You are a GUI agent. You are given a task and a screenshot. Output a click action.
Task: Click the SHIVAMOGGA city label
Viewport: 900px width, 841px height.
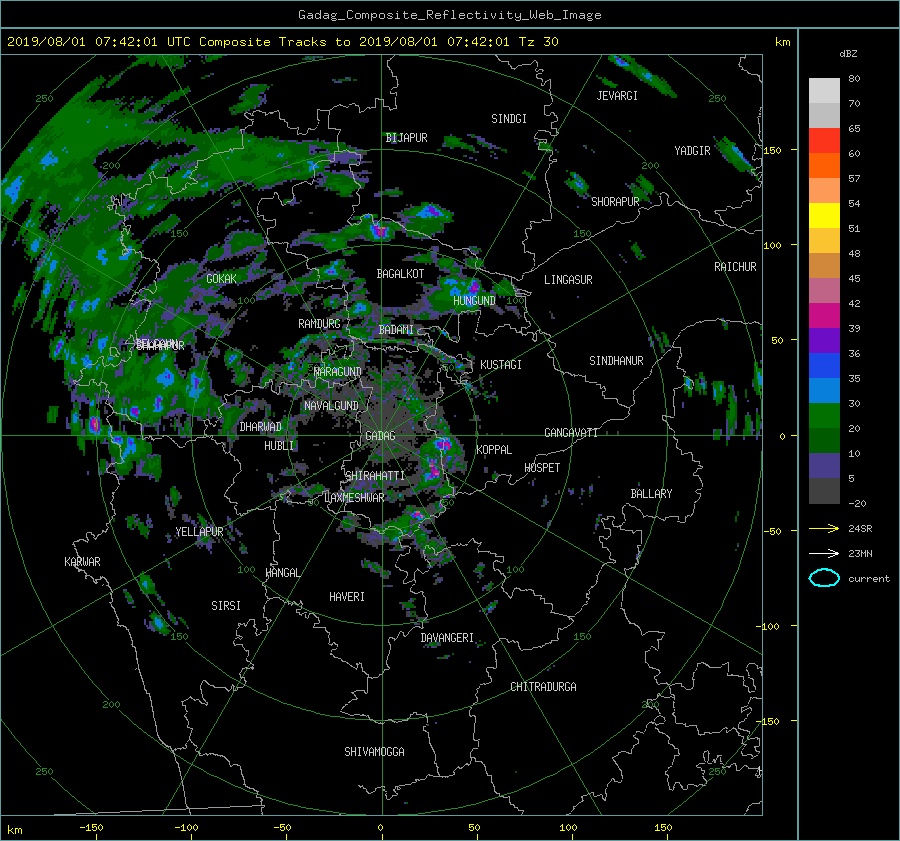(374, 752)
